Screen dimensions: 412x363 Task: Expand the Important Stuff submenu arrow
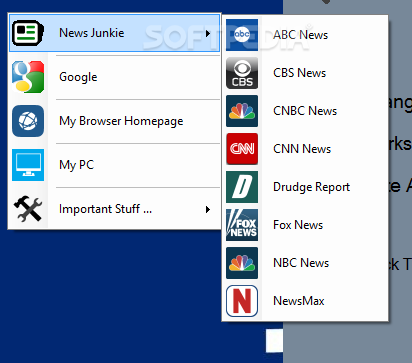point(208,209)
